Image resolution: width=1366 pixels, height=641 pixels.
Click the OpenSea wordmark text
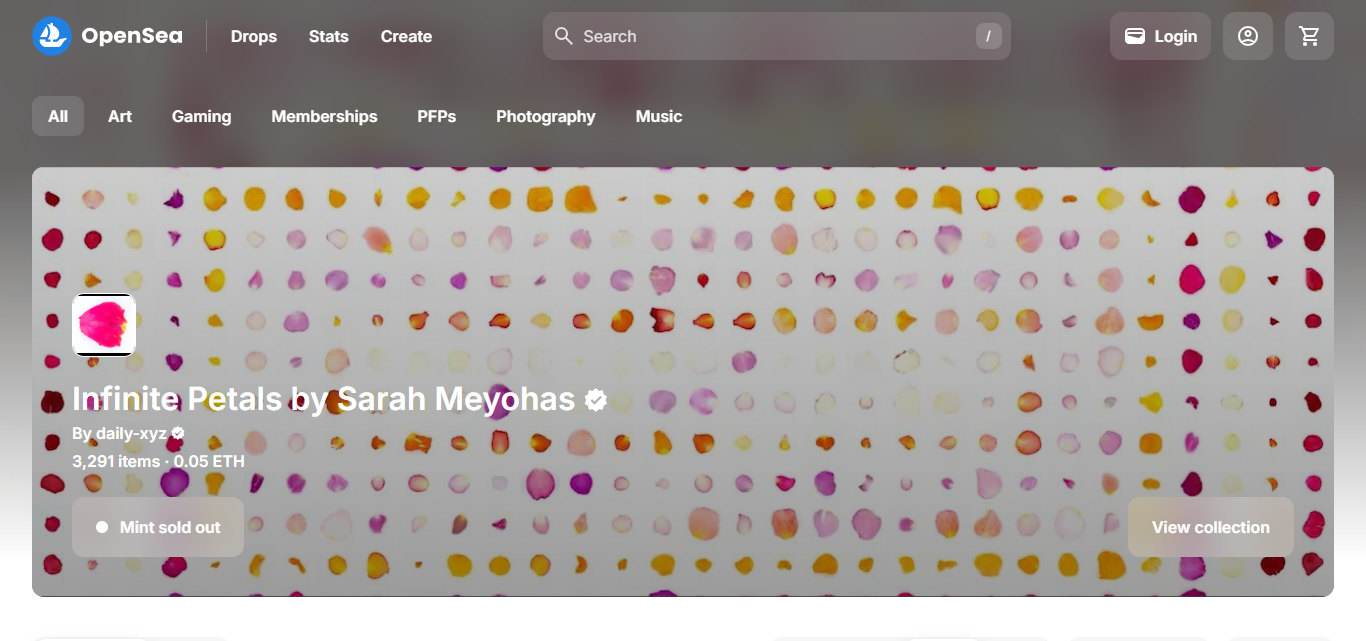(132, 36)
